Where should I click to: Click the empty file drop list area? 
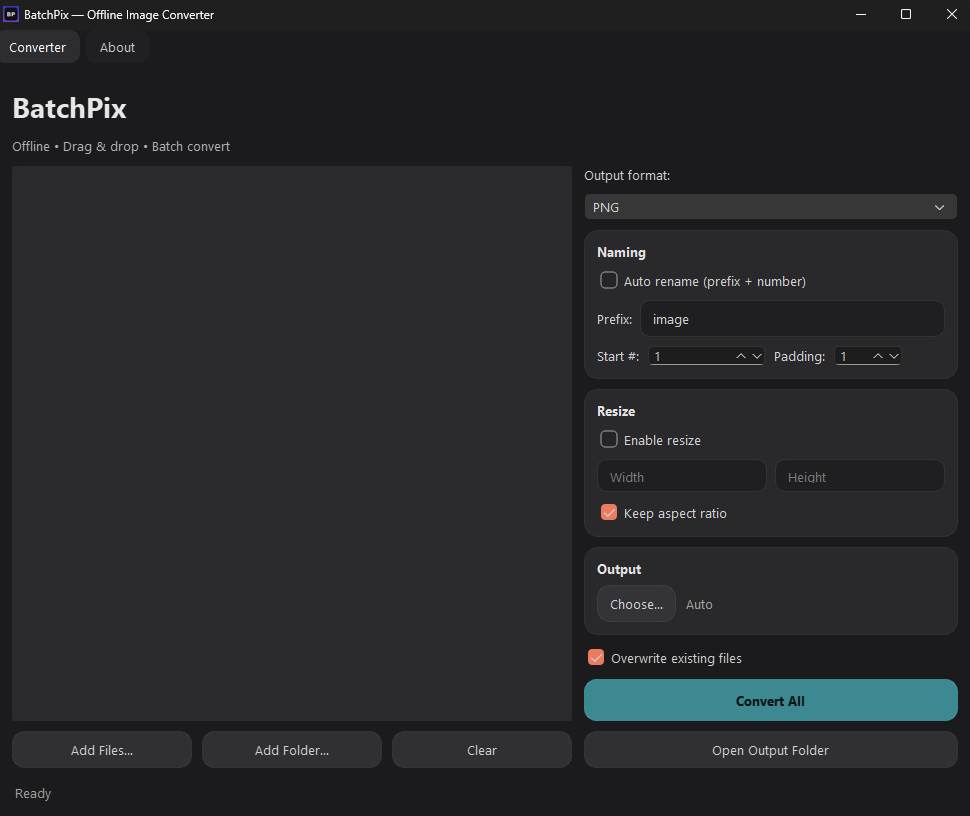[x=292, y=443]
